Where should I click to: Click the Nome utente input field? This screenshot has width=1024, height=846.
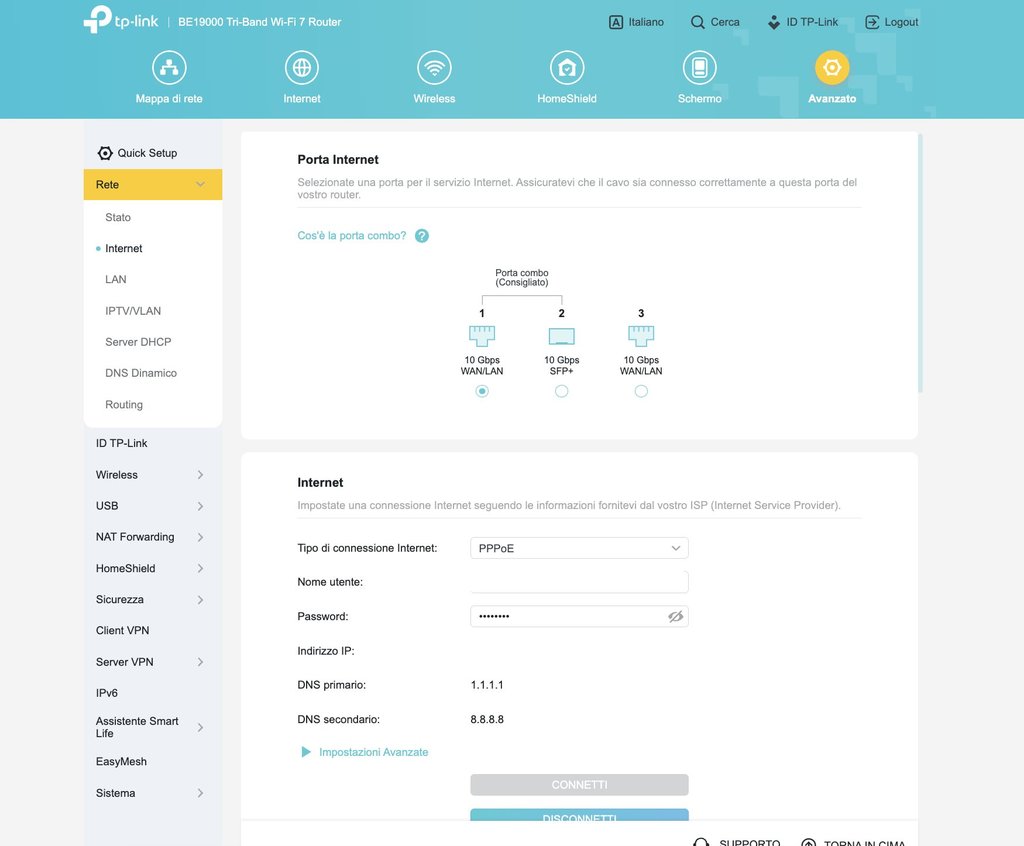[579, 582]
